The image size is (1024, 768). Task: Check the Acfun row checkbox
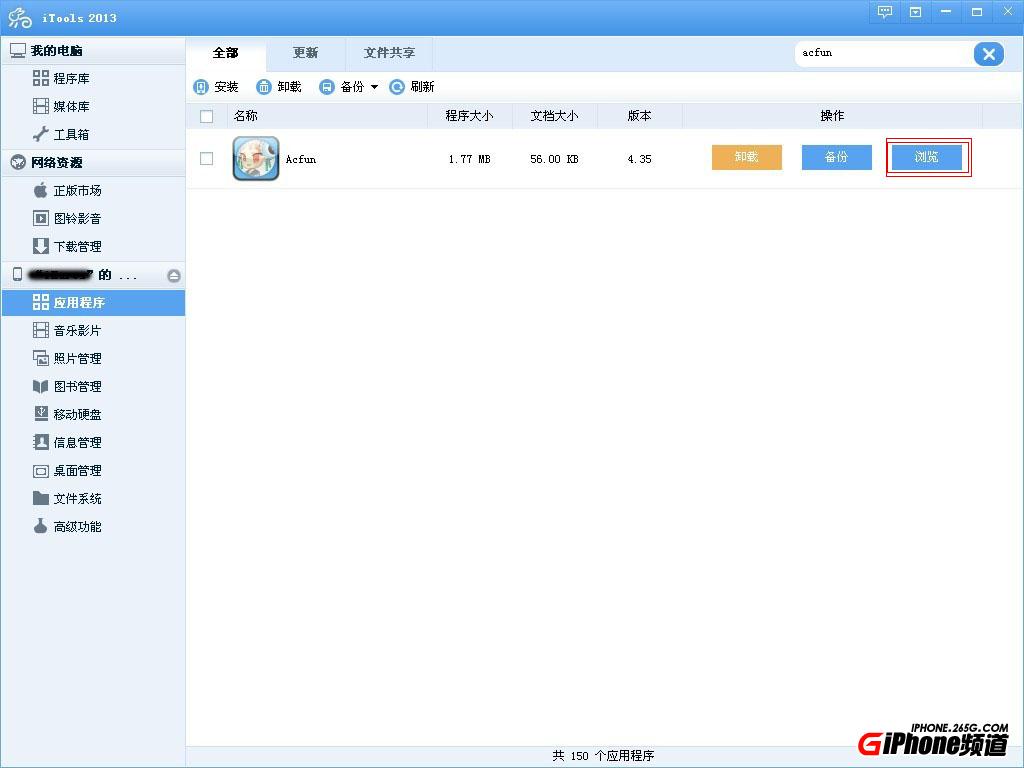[x=206, y=158]
